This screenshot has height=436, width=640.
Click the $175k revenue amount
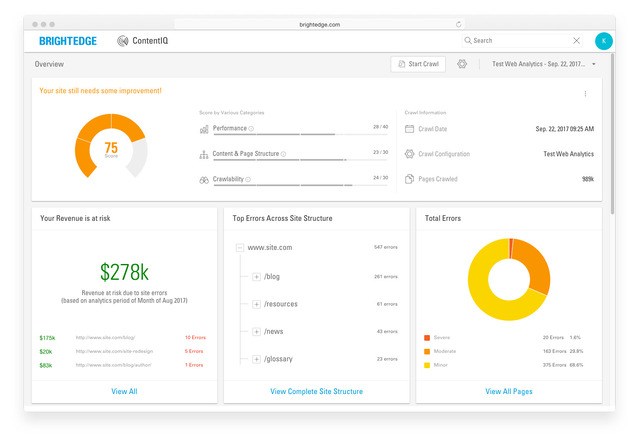point(47,338)
